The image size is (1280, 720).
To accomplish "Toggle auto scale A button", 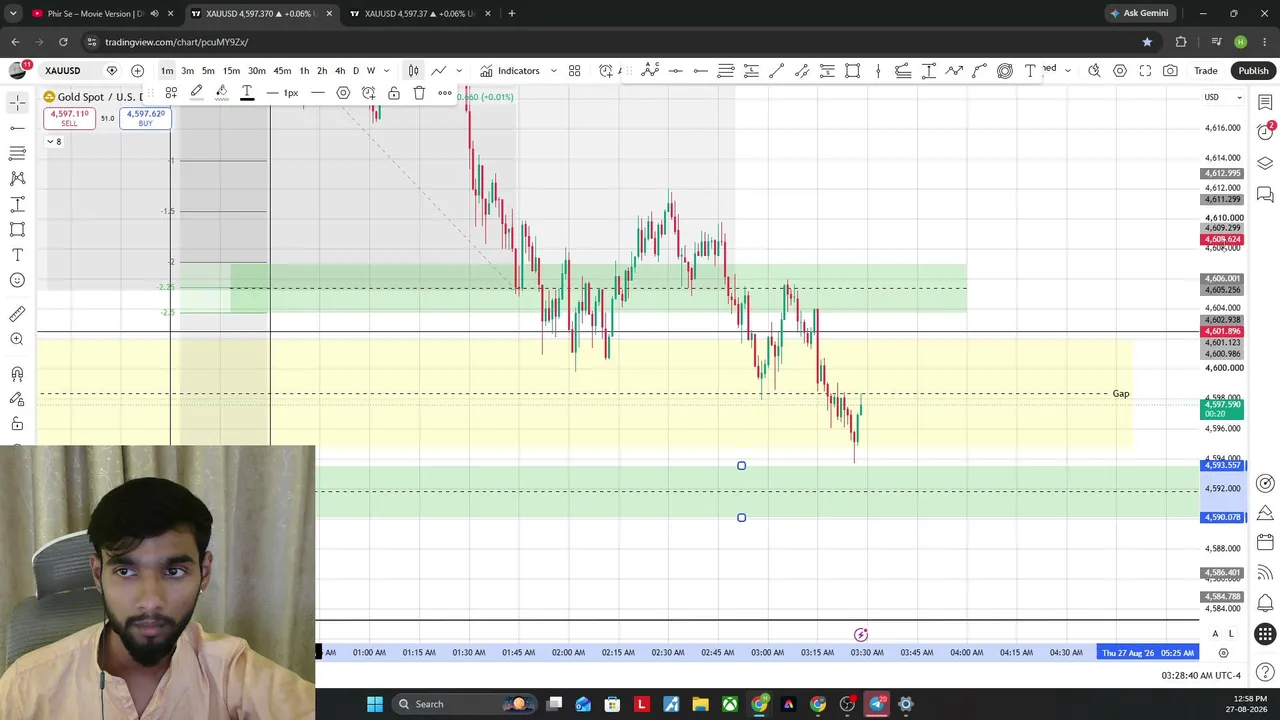I will tap(1216, 634).
